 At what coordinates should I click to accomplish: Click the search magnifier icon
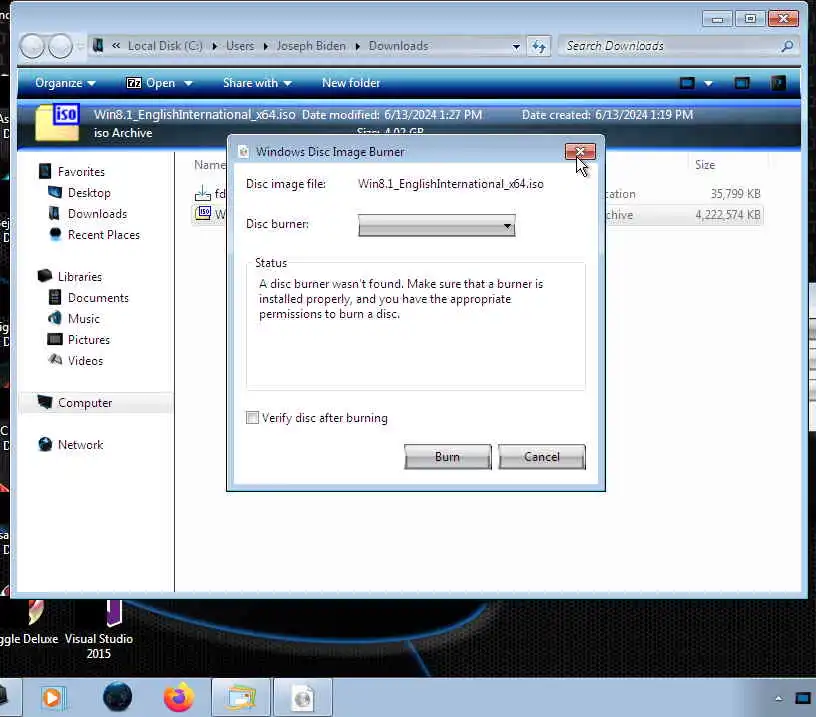click(787, 46)
